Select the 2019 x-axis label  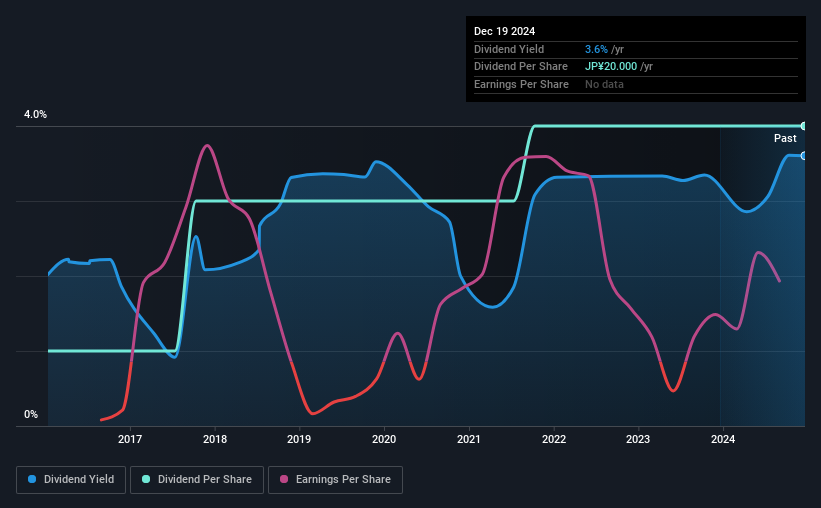point(299,439)
